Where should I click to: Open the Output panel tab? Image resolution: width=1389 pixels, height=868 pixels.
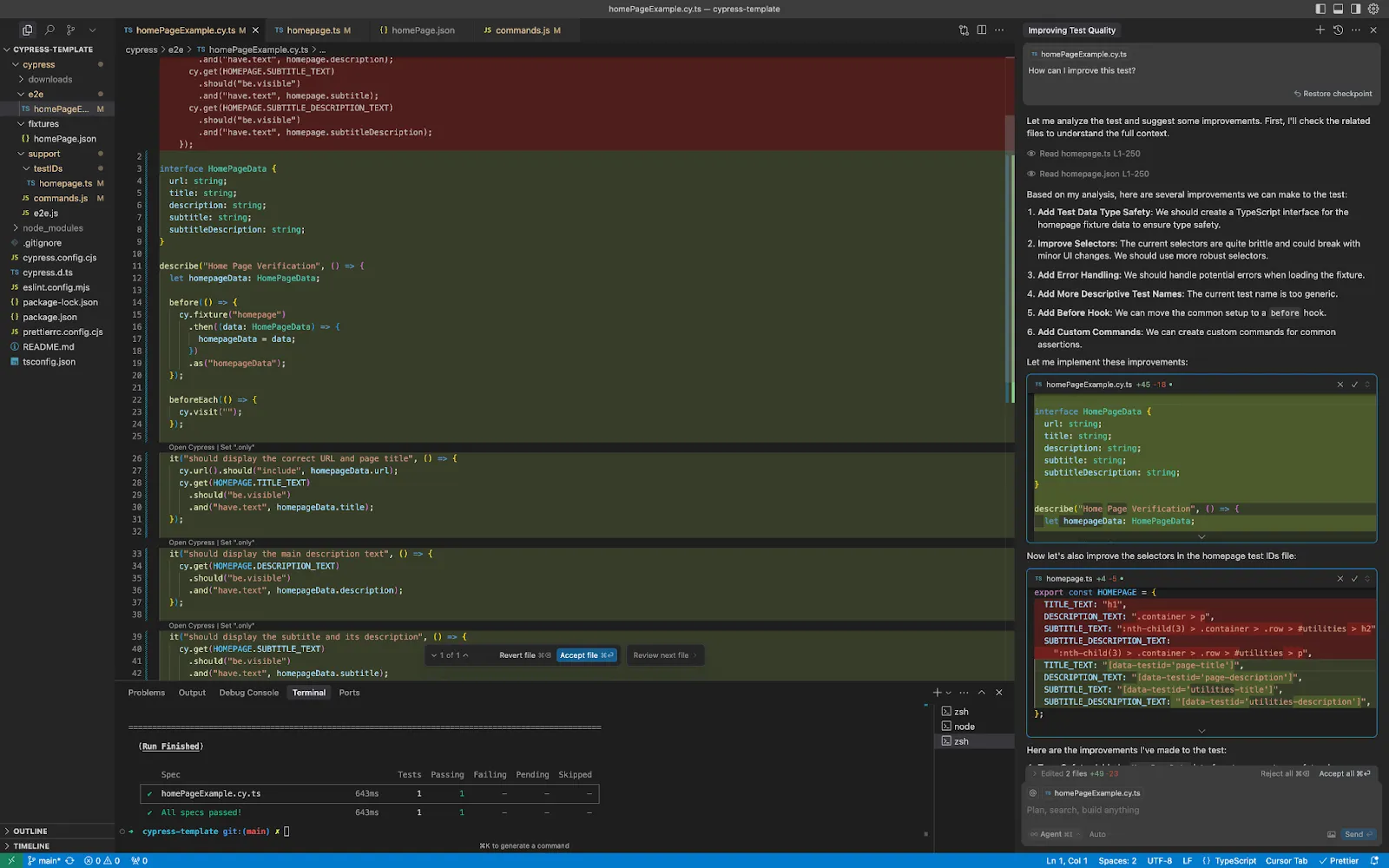[192, 693]
